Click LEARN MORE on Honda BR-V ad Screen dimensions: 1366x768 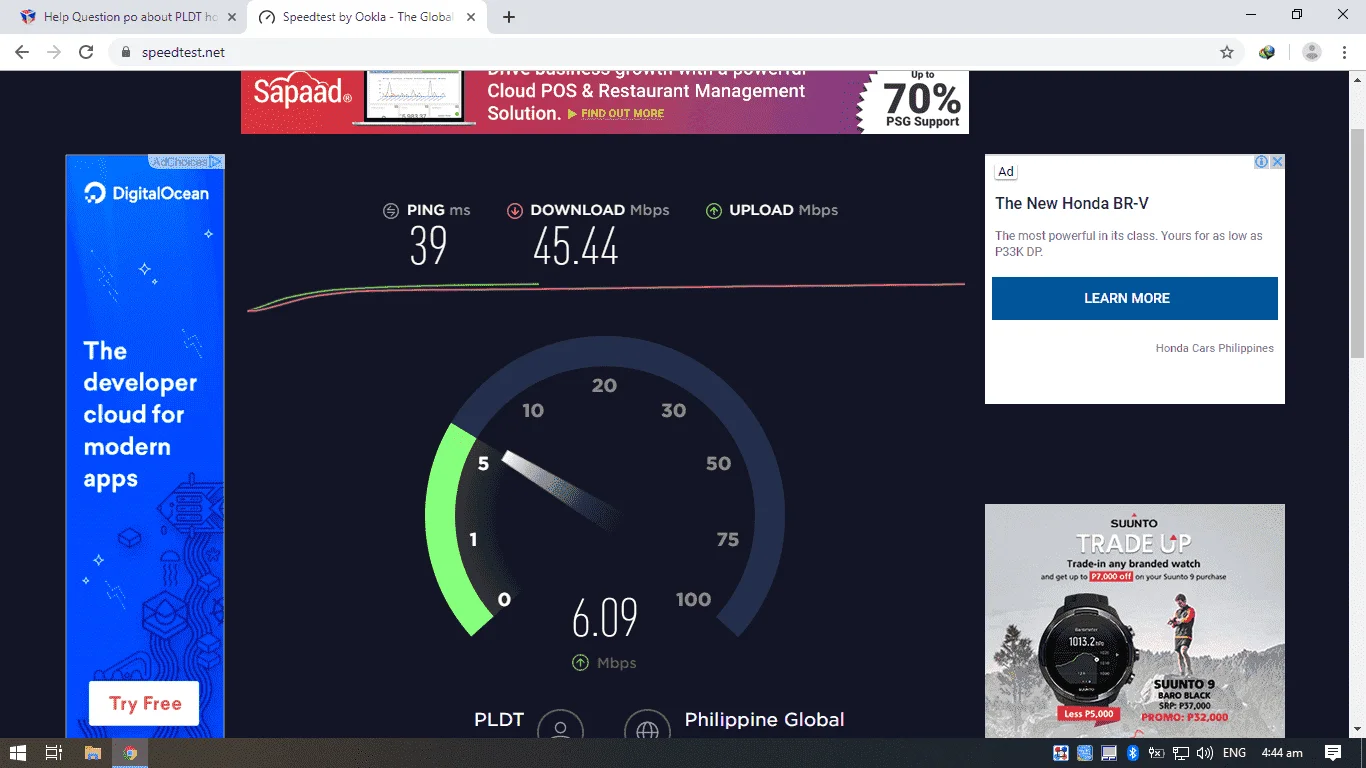1135,298
